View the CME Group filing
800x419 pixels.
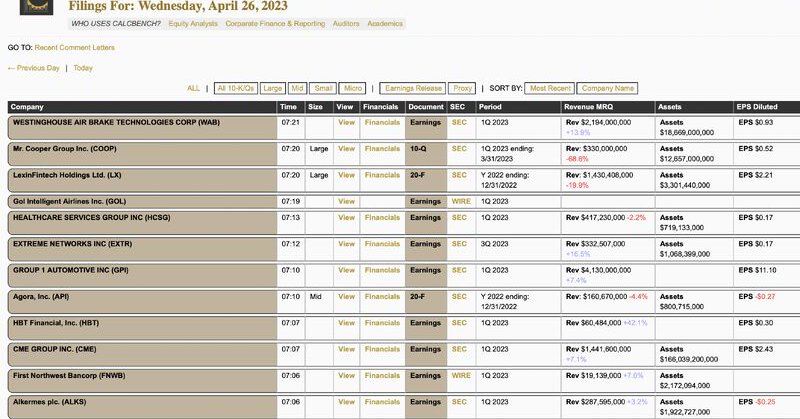(346, 349)
